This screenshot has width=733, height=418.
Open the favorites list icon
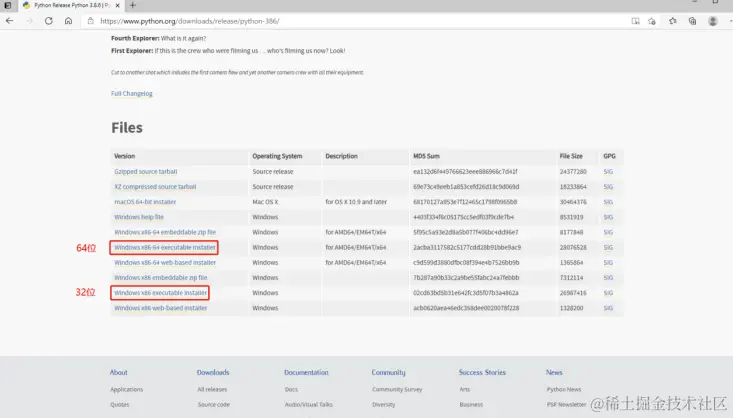point(673,21)
